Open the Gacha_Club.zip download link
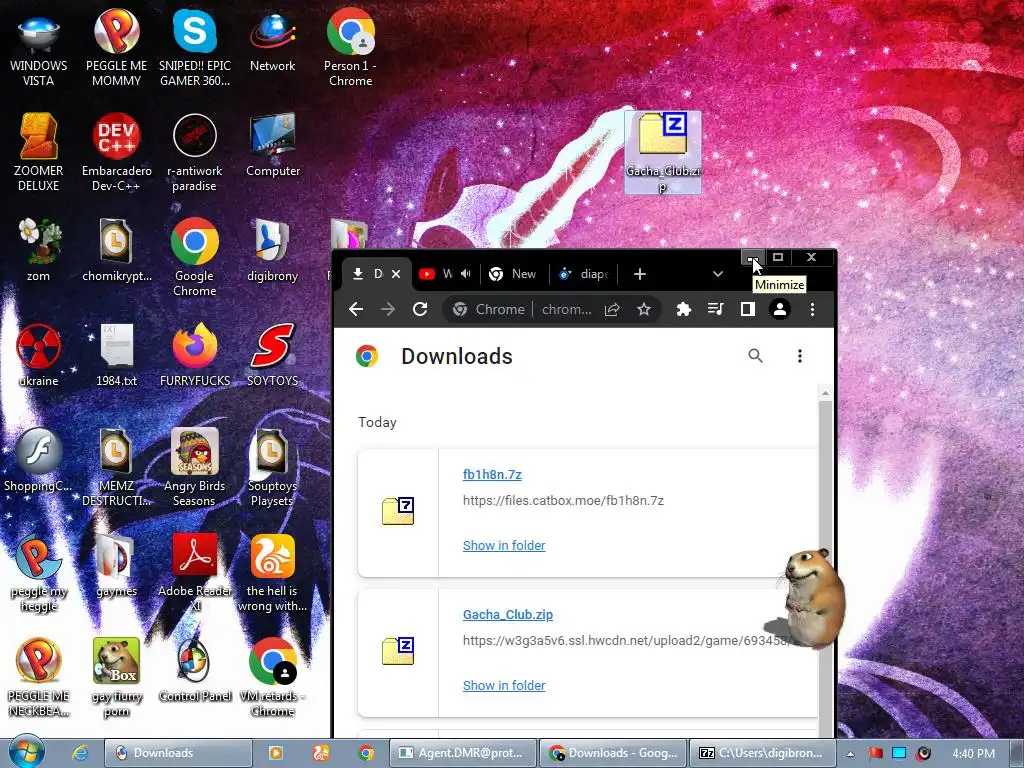Image resolution: width=1024 pixels, height=768 pixels. pos(507,615)
